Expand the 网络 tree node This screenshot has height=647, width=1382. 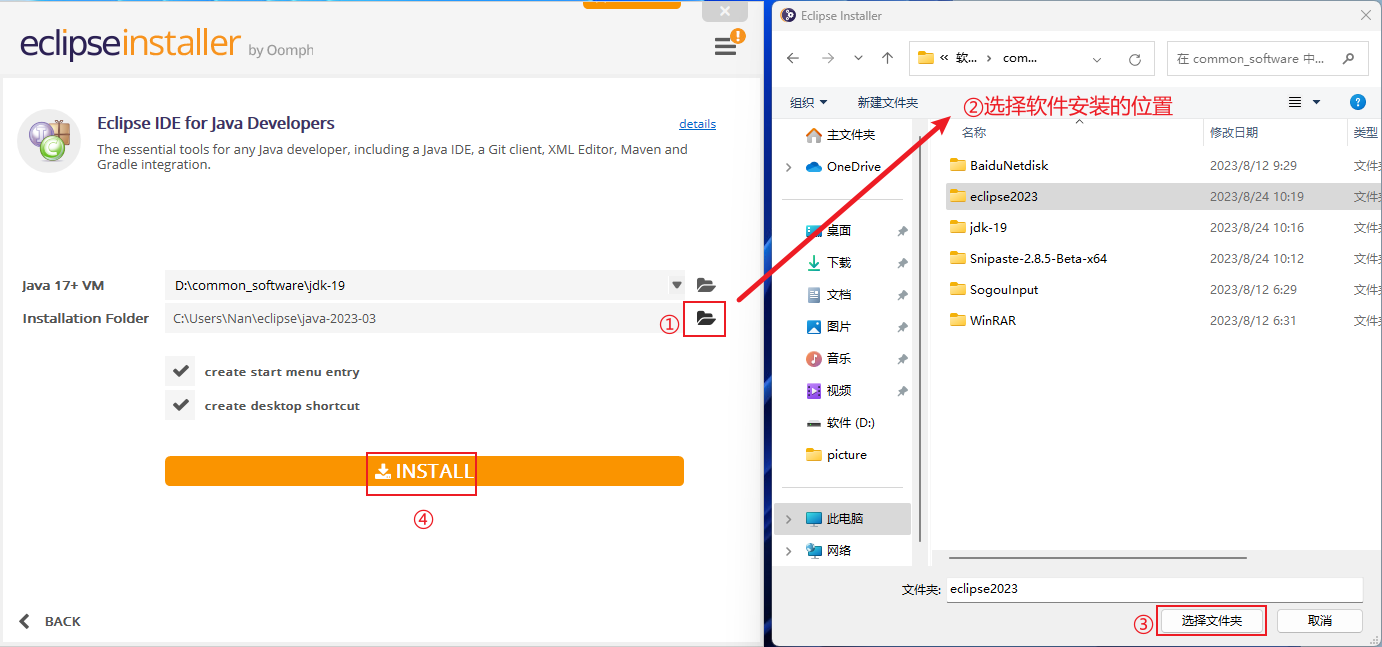coord(788,551)
